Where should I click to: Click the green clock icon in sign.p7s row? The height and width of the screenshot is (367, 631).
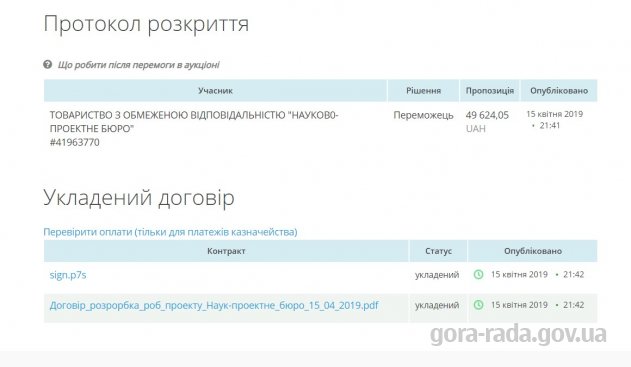[478, 274]
